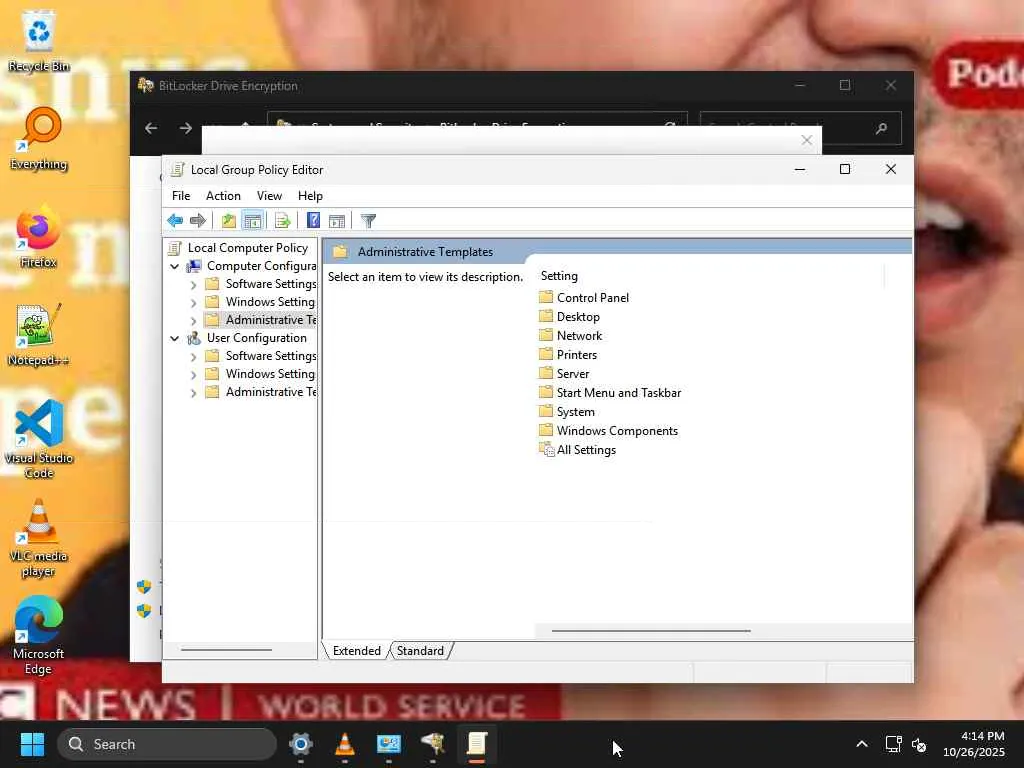Click the Control Panel taskbar icon
The height and width of the screenshot is (768, 1024).
pos(389,744)
